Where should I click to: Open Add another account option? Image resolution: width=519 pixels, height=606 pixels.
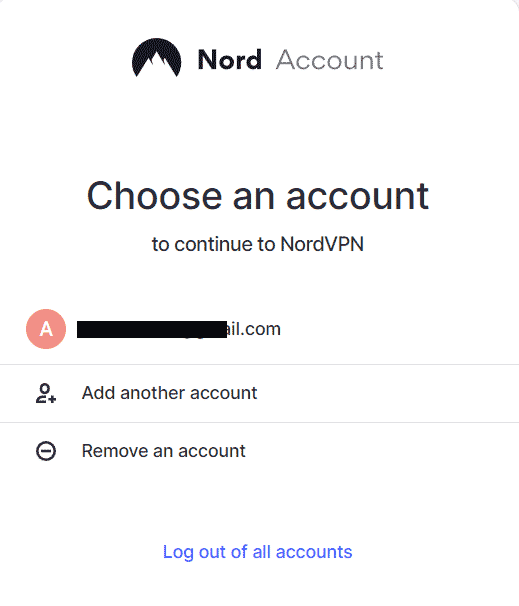pos(259,393)
